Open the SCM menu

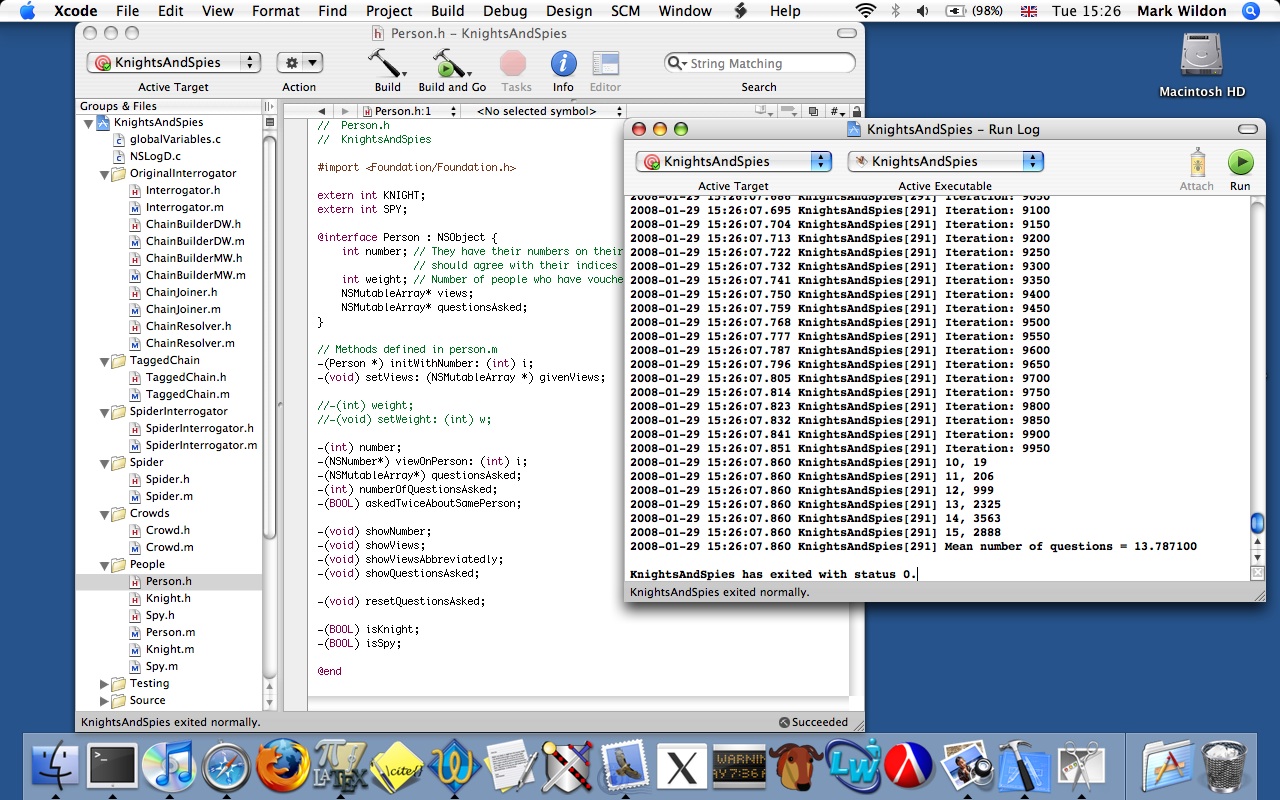click(x=625, y=11)
